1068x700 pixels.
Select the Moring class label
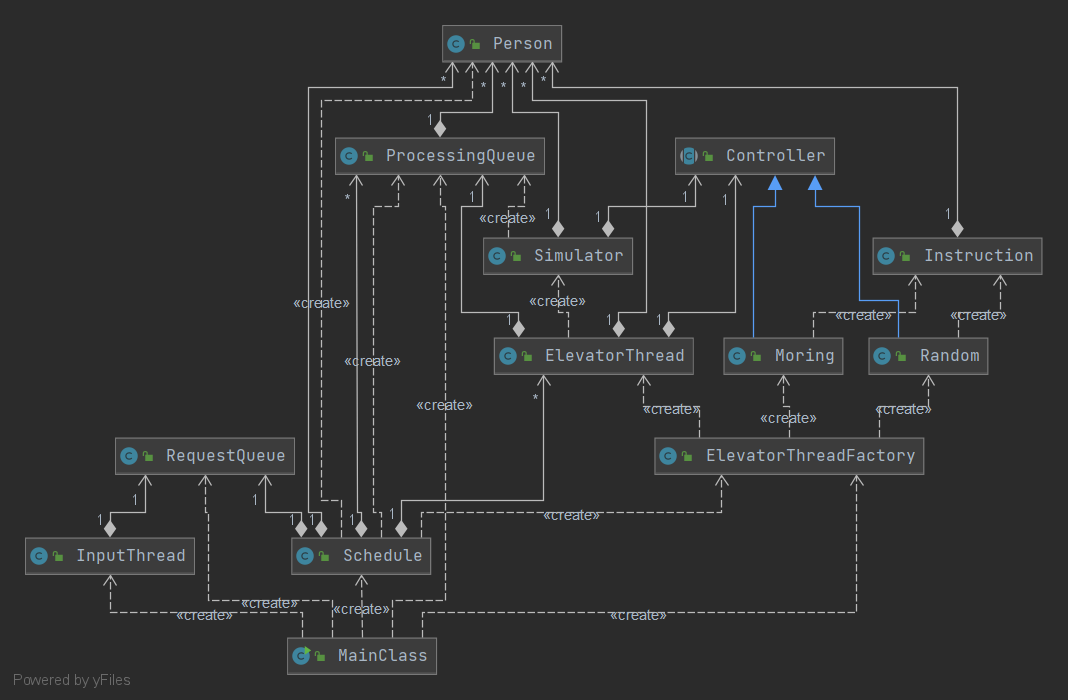[x=804, y=356]
